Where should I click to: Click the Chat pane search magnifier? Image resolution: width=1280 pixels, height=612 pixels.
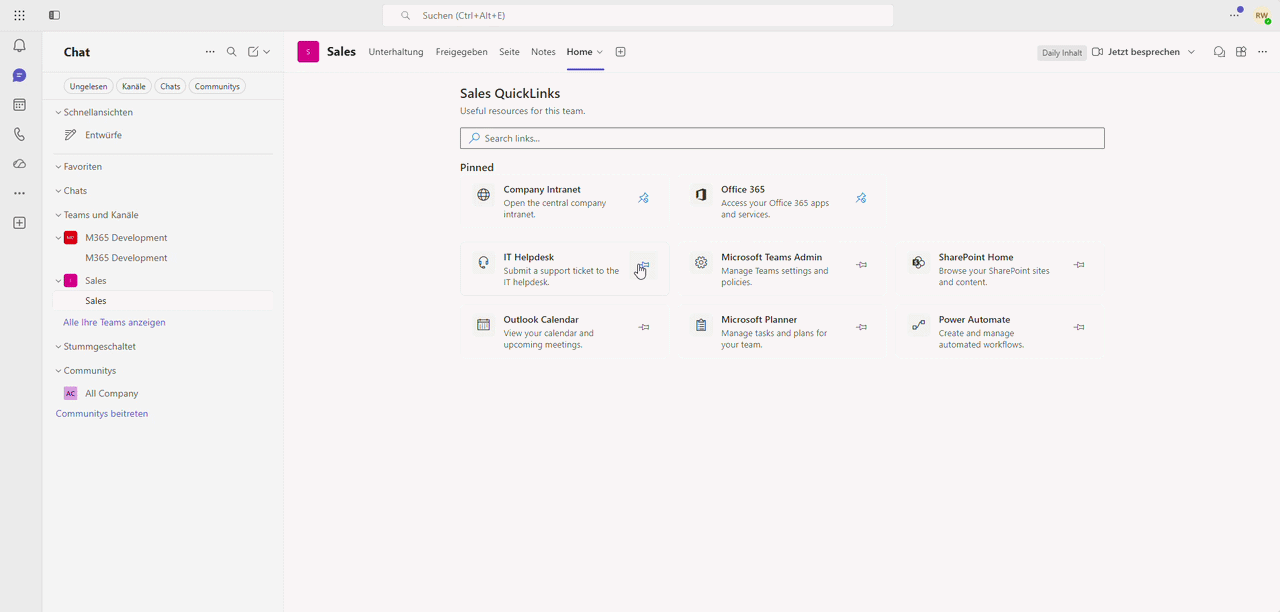[231, 52]
